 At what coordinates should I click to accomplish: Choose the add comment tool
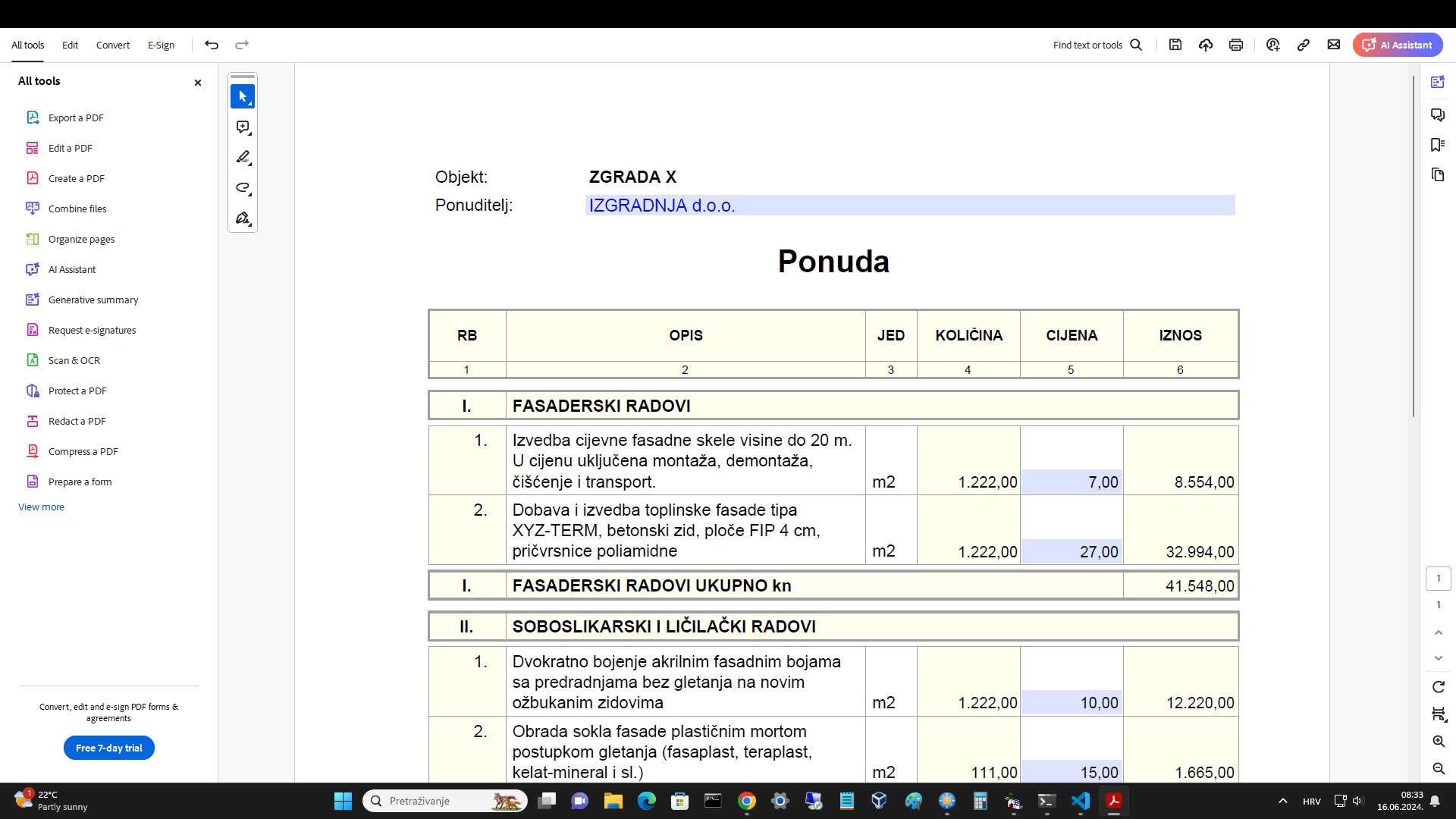(x=243, y=127)
